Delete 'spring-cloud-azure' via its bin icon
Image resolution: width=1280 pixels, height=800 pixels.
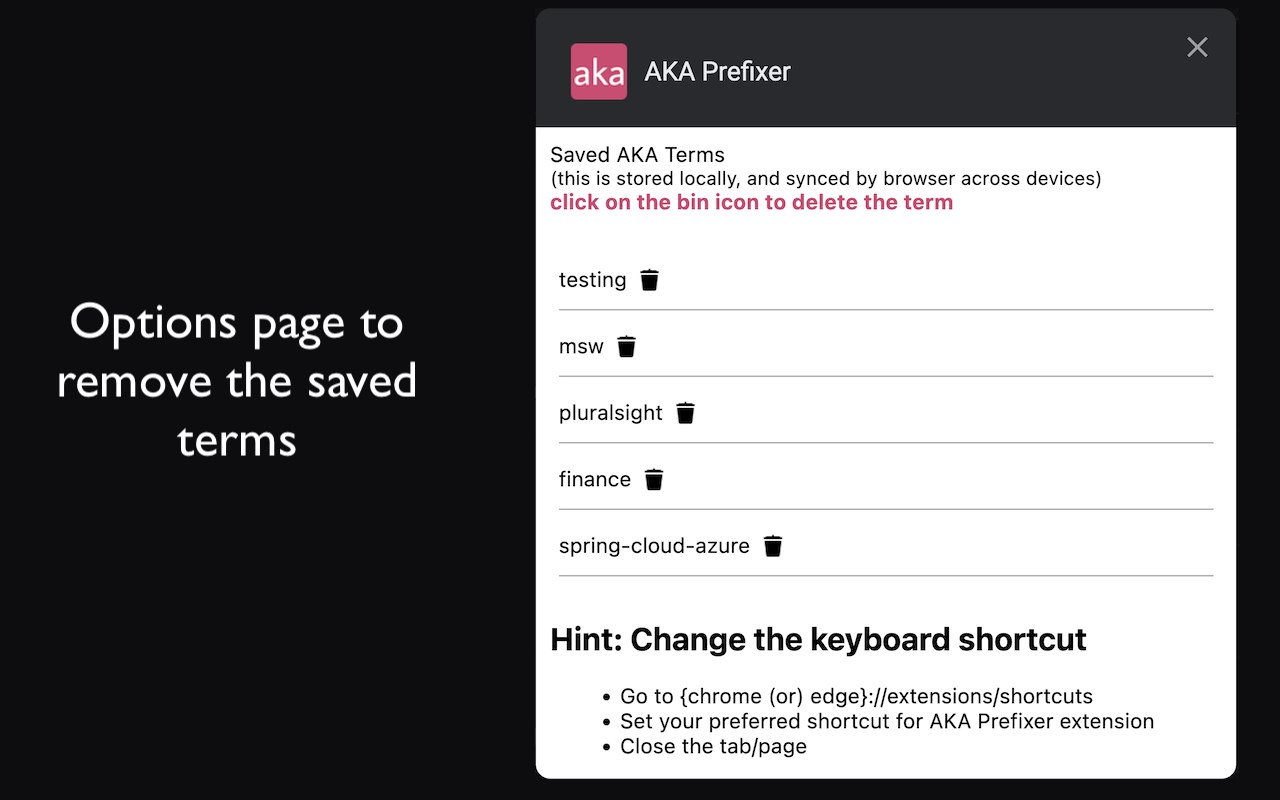[x=773, y=546]
